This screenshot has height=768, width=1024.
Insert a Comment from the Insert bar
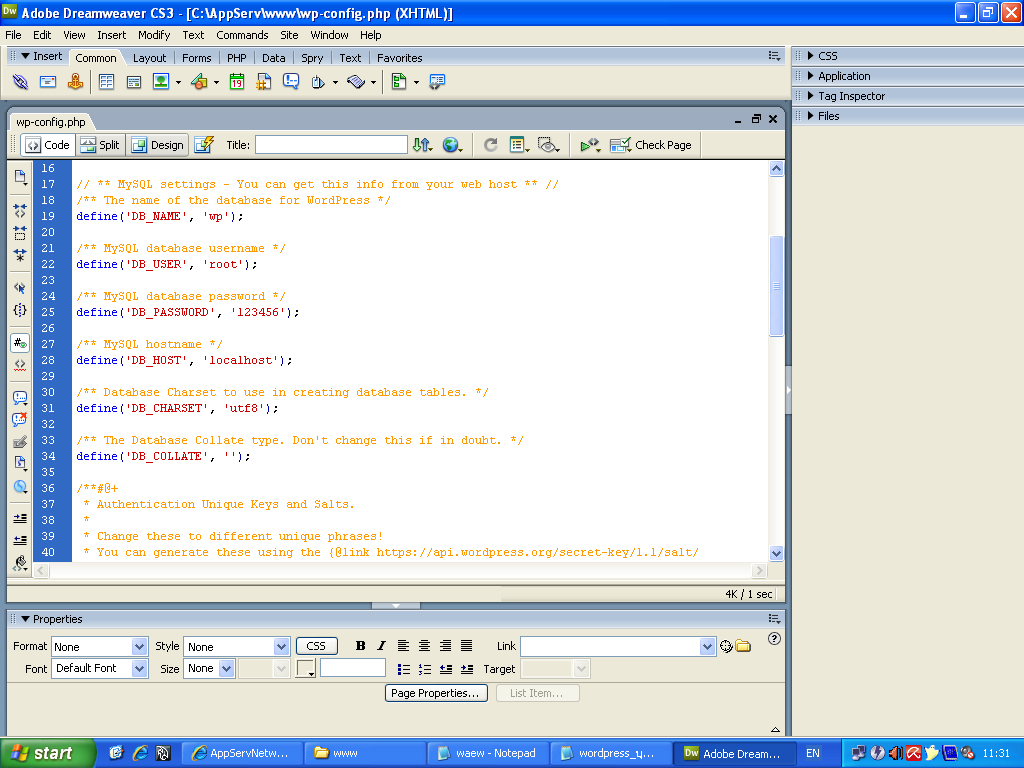[291, 82]
